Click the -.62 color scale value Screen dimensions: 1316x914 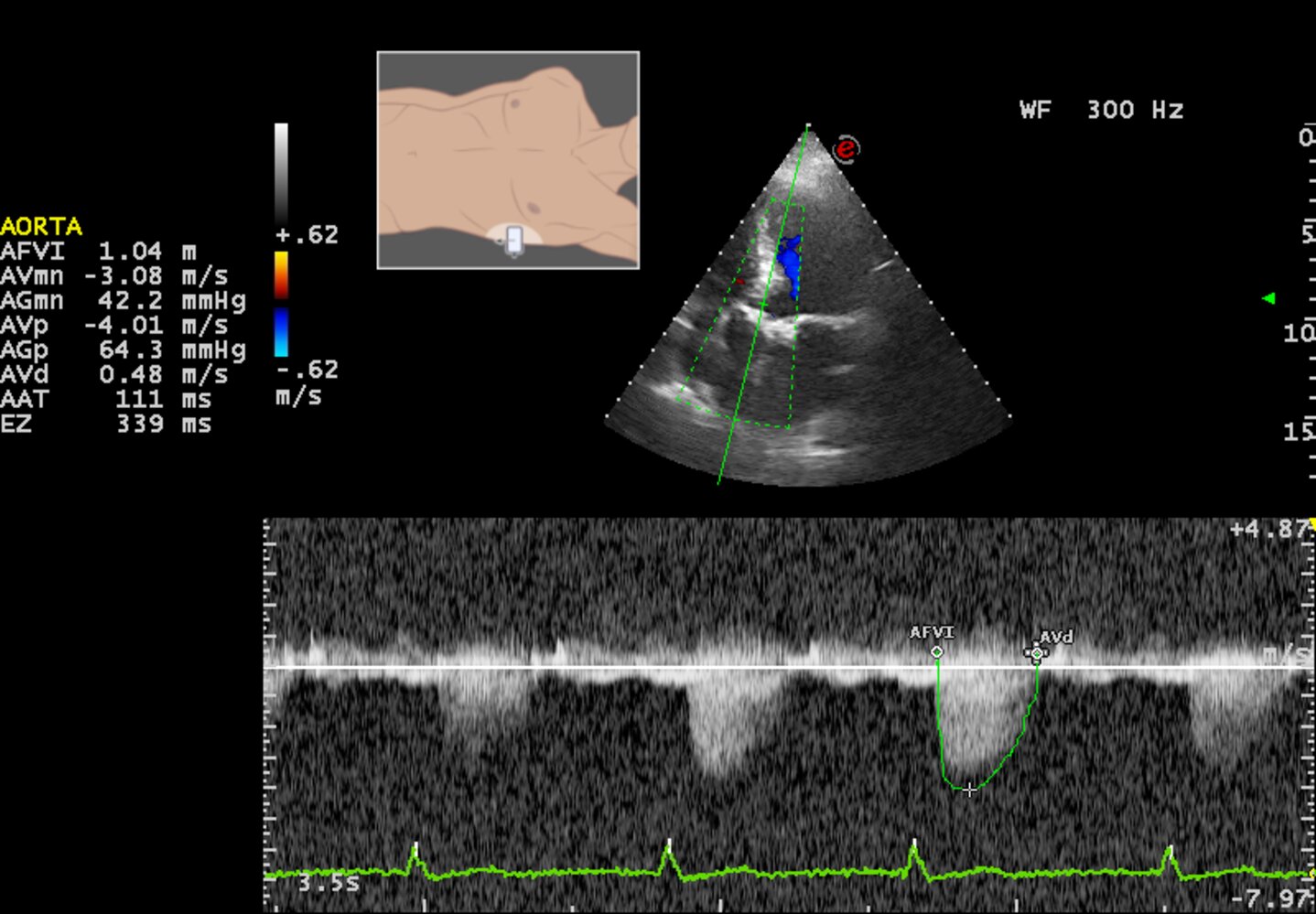307,370
